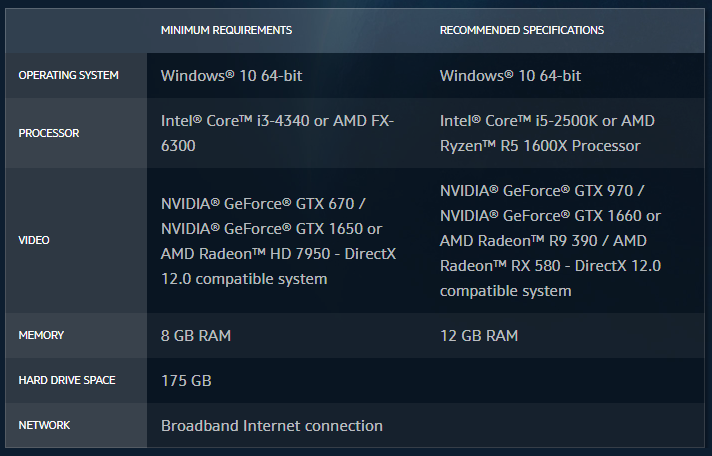Viewport: 712px width, 456px height.
Task: Click the Minimum Requirements column header
Action: point(226,30)
